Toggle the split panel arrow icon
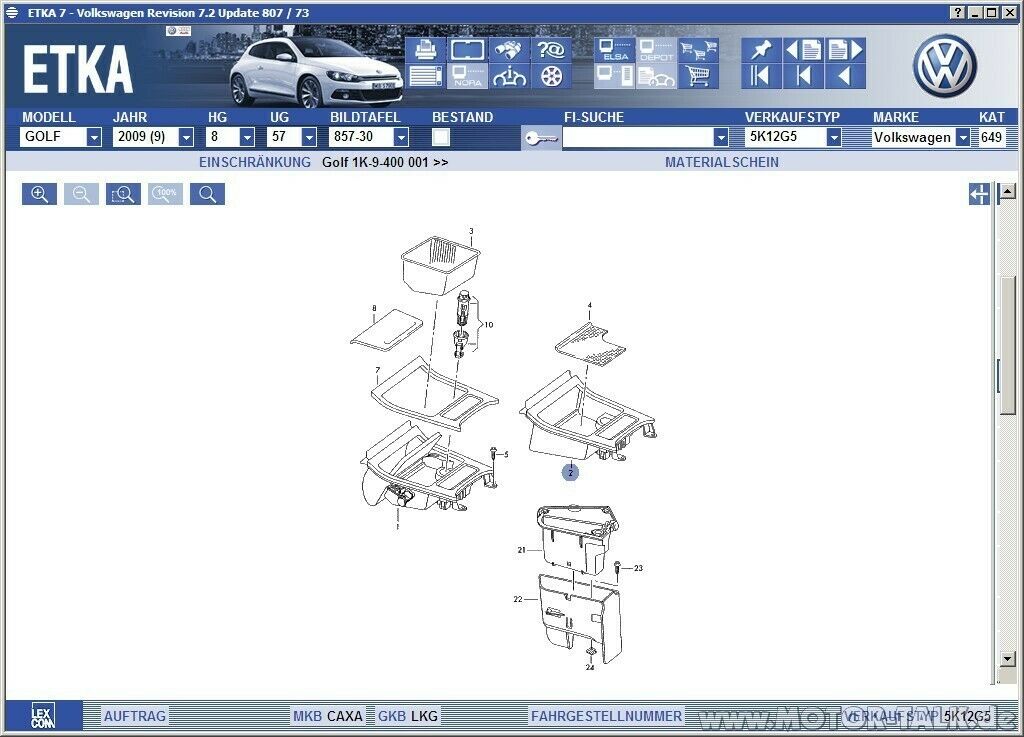Viewport: 1024px width, 737px height. 979,194
